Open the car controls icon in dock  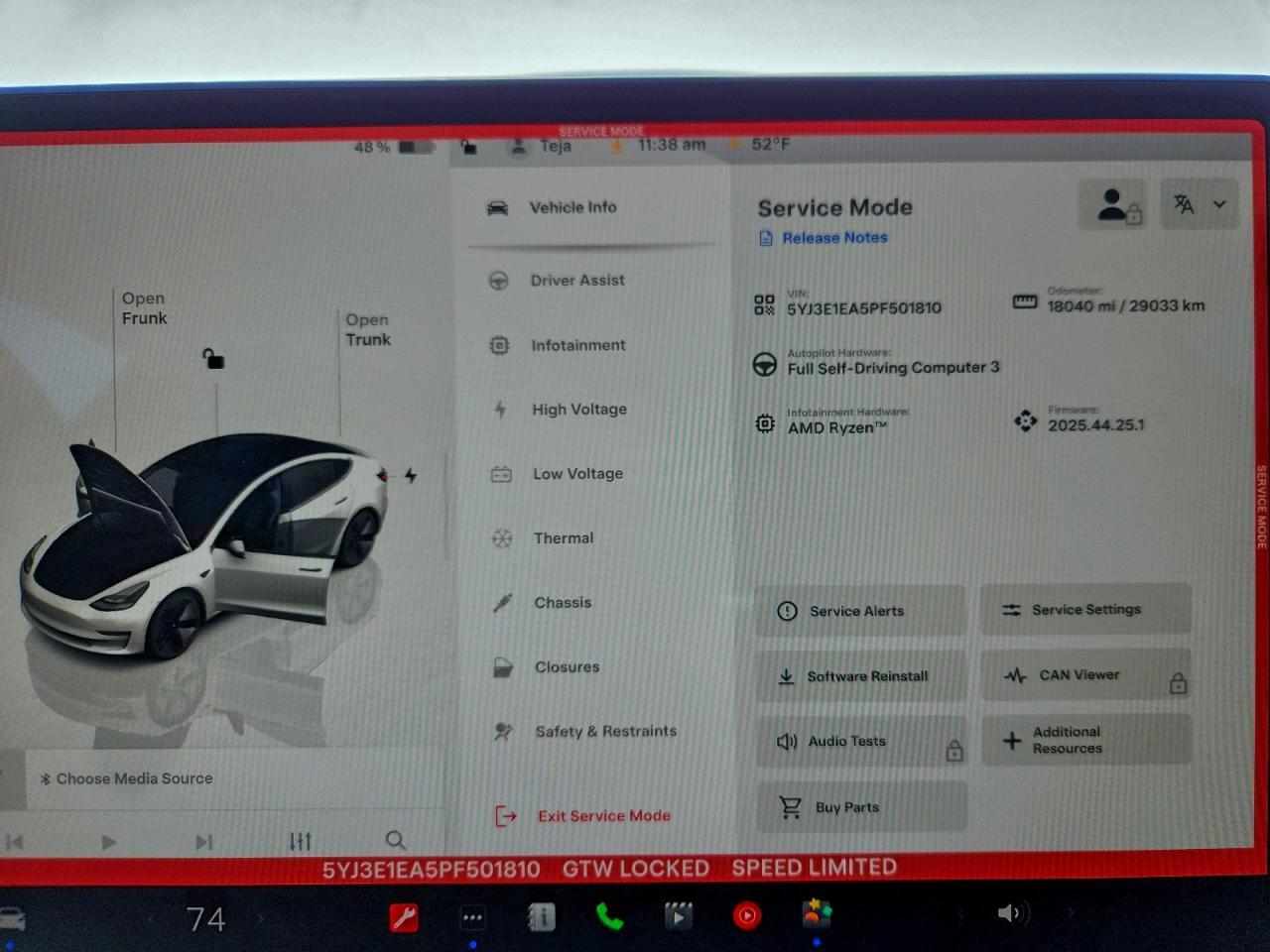[10, 919]
